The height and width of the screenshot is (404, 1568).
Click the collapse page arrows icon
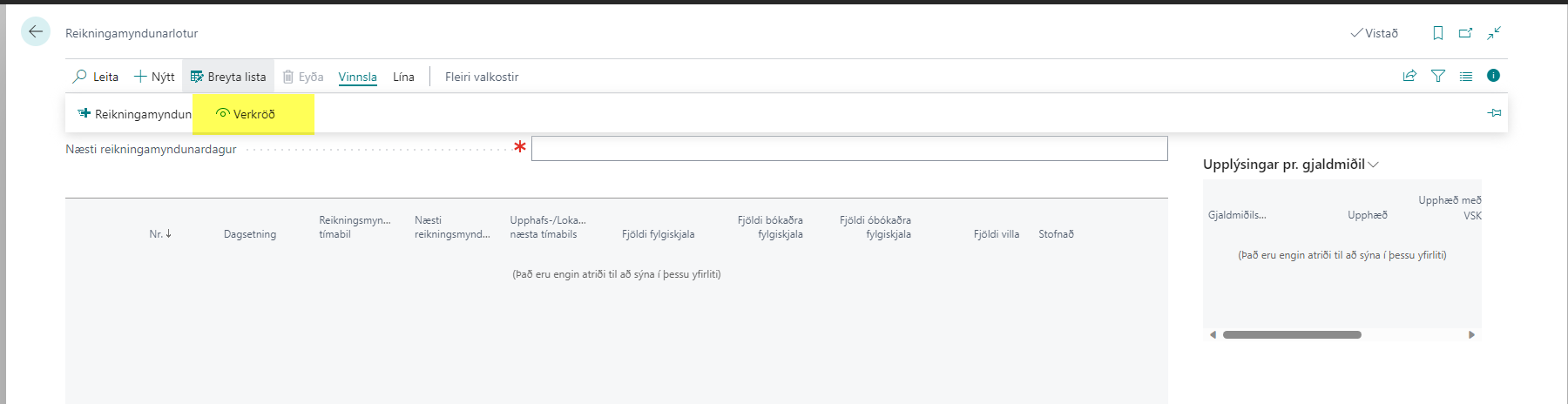click(x=1494, y=33)
